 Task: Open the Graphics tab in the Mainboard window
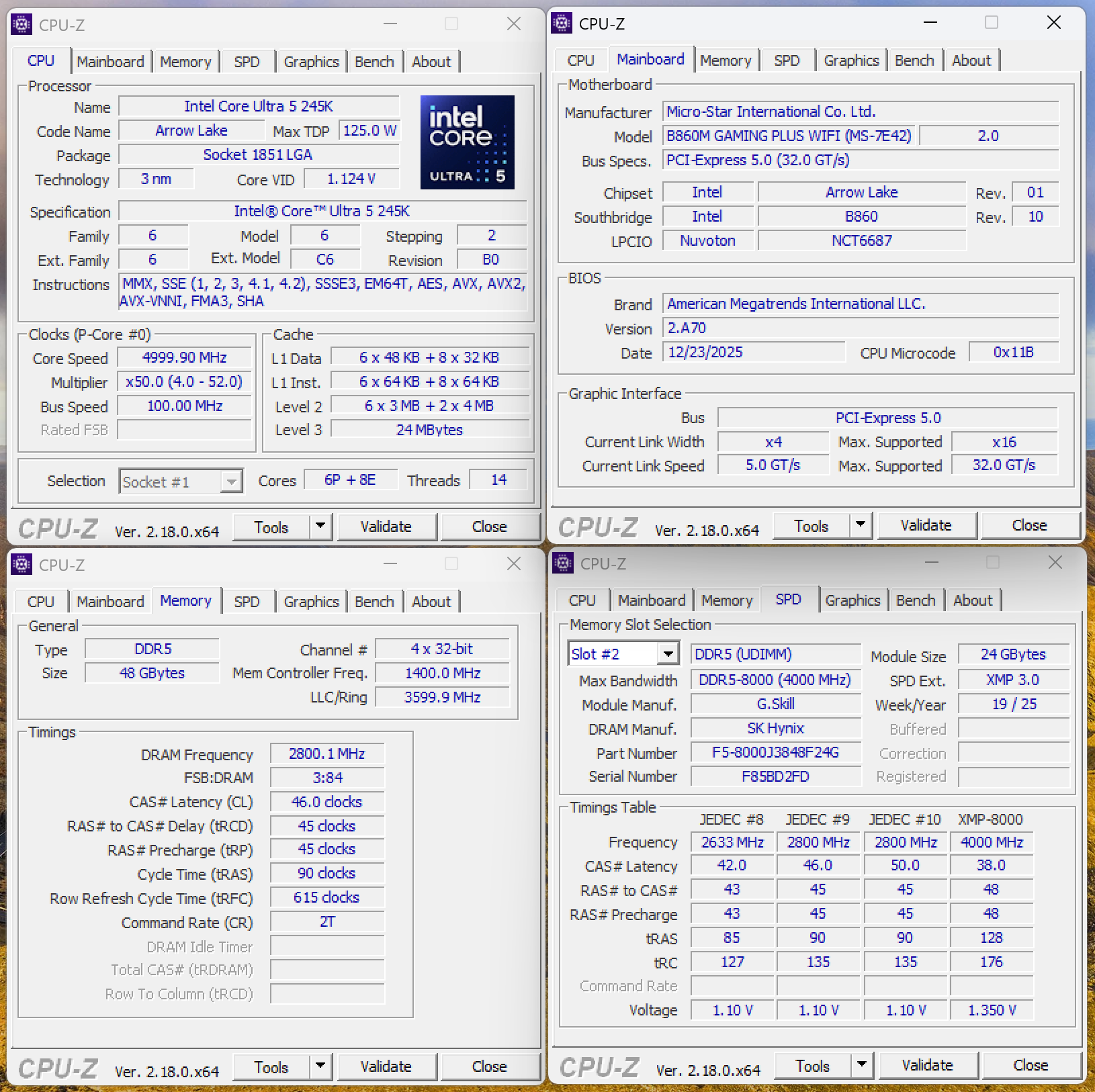coord(851,60)
